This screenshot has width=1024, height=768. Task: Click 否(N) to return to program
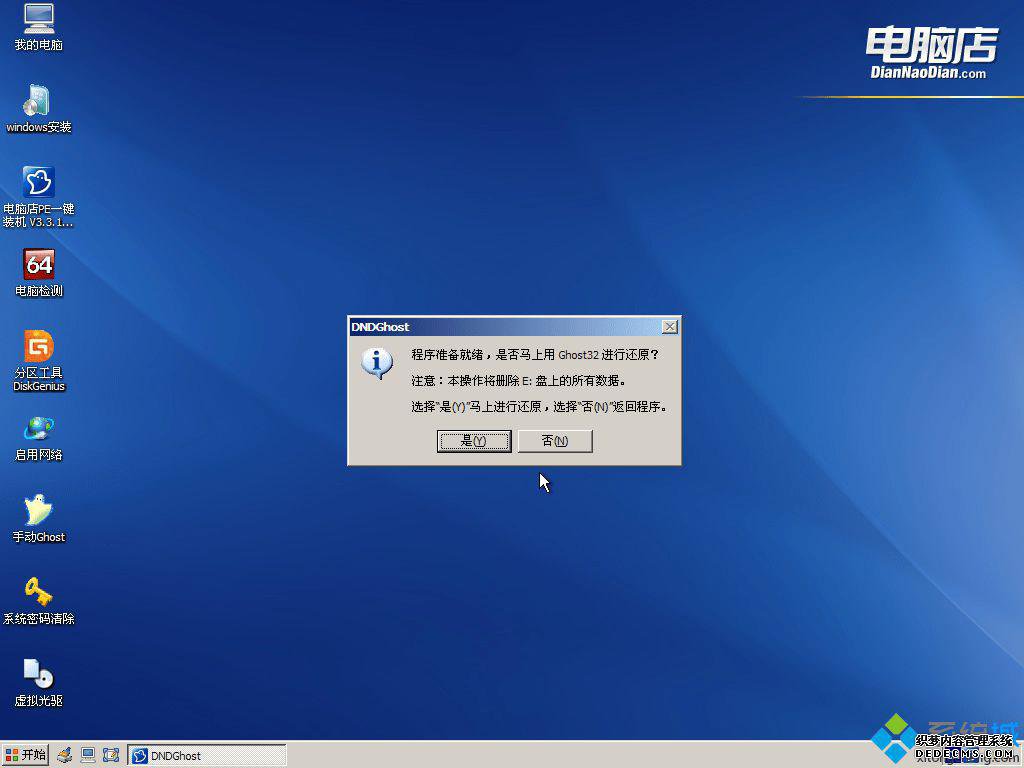(555, 441)
